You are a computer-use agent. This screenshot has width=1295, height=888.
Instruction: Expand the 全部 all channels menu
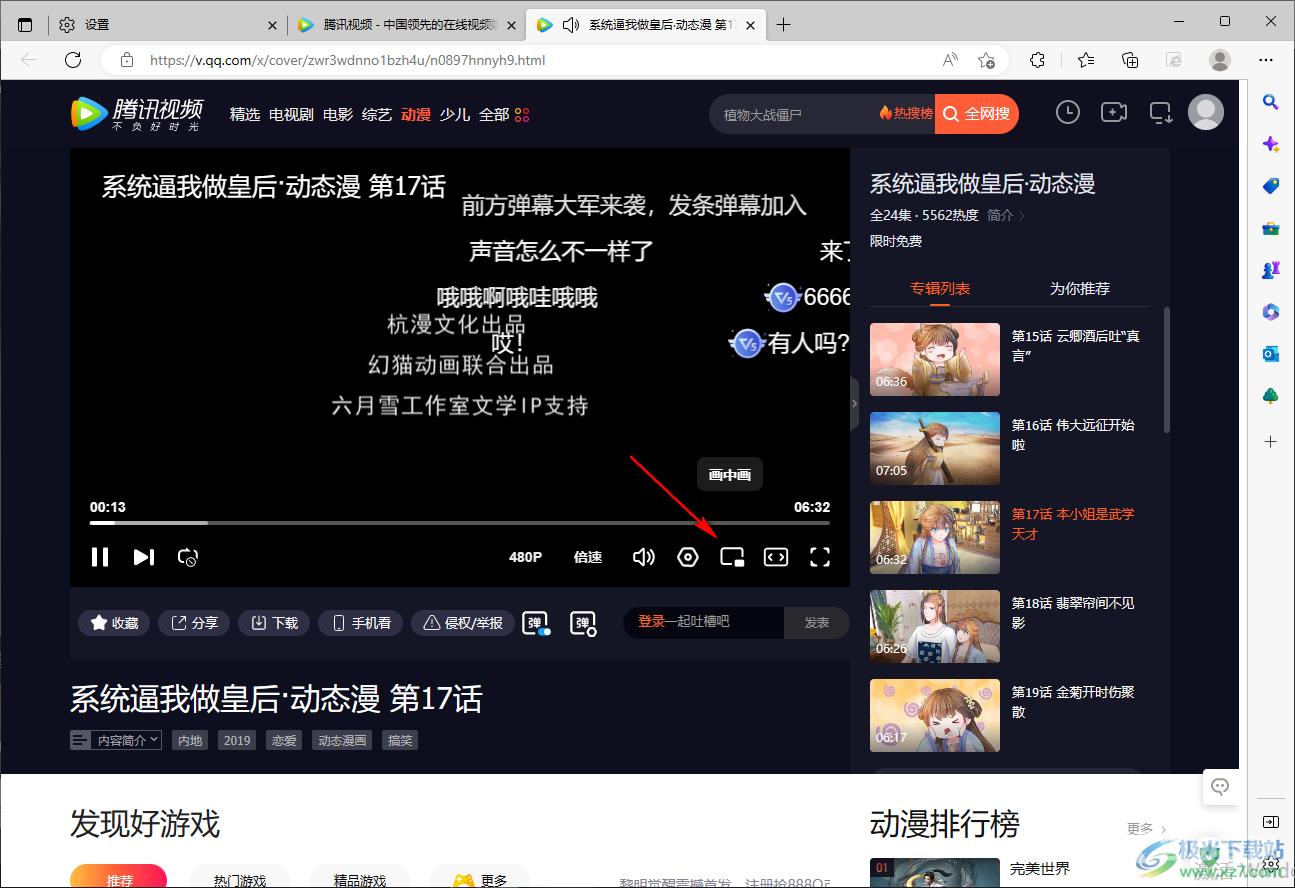pos(504,114)
